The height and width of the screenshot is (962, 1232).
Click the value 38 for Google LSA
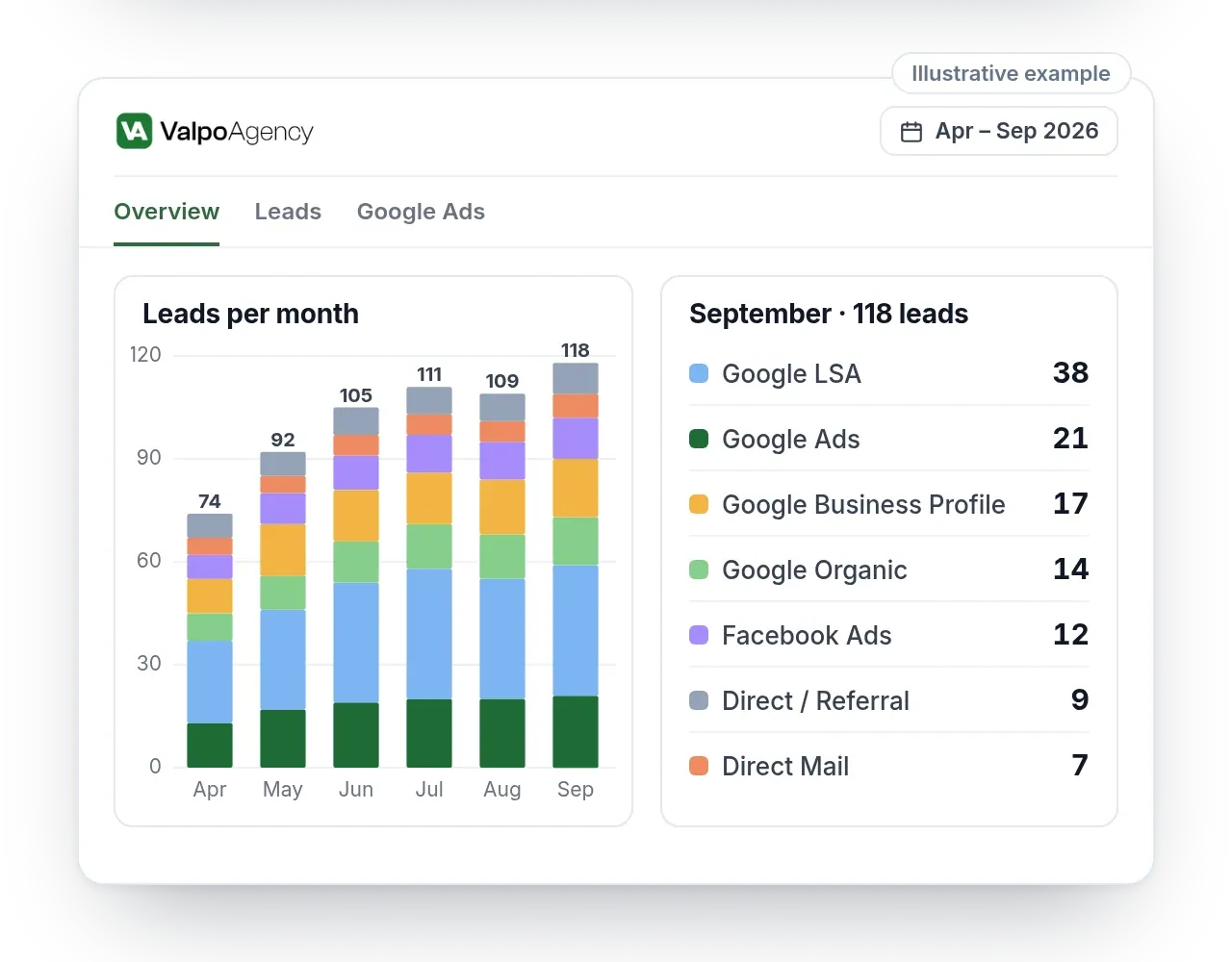[x=1070, y=372]
